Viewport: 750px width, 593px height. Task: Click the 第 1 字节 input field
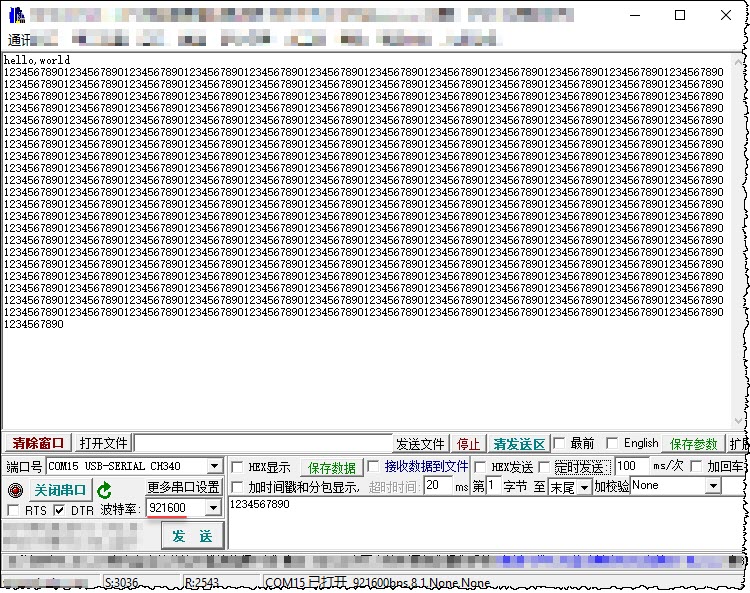493,486
